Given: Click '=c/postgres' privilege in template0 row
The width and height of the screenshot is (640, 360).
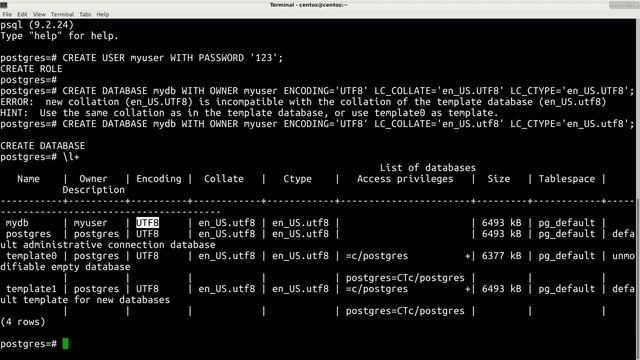Looking at the screenshot, I should click(377, 256).
